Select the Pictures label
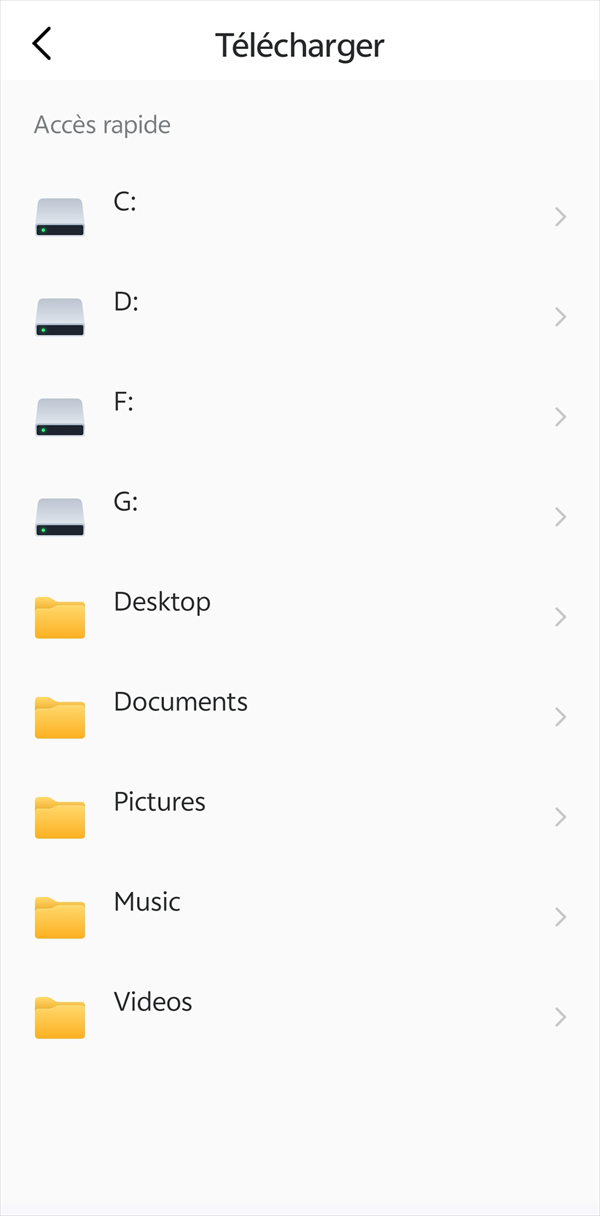Viewport: 600px width, 1216px height. click(x=160, y=802)
